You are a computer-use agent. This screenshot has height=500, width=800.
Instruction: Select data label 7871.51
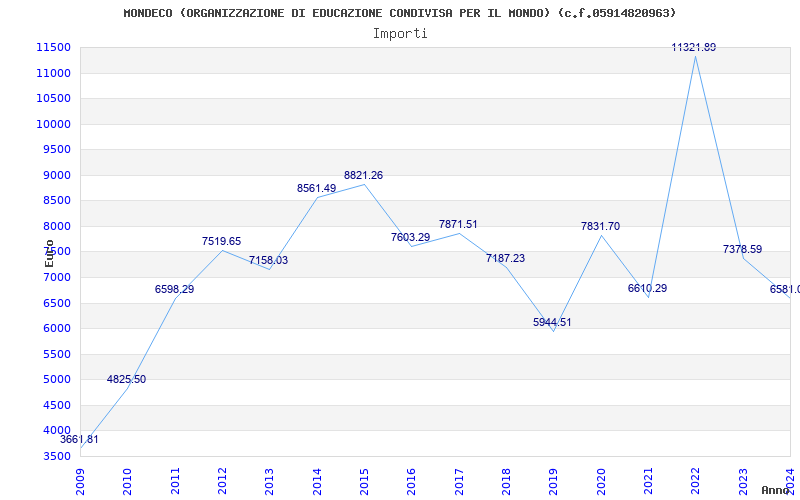(x=458, y=224)
